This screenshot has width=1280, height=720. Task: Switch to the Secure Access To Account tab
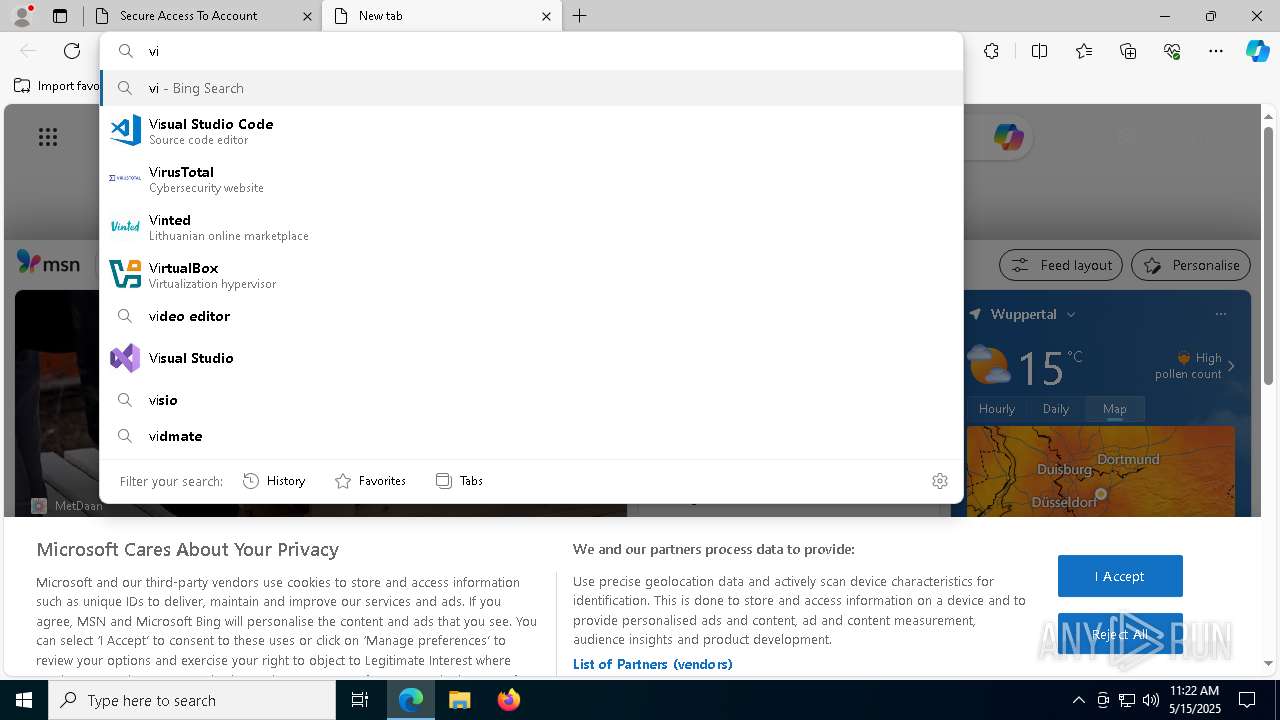[203, 16]
